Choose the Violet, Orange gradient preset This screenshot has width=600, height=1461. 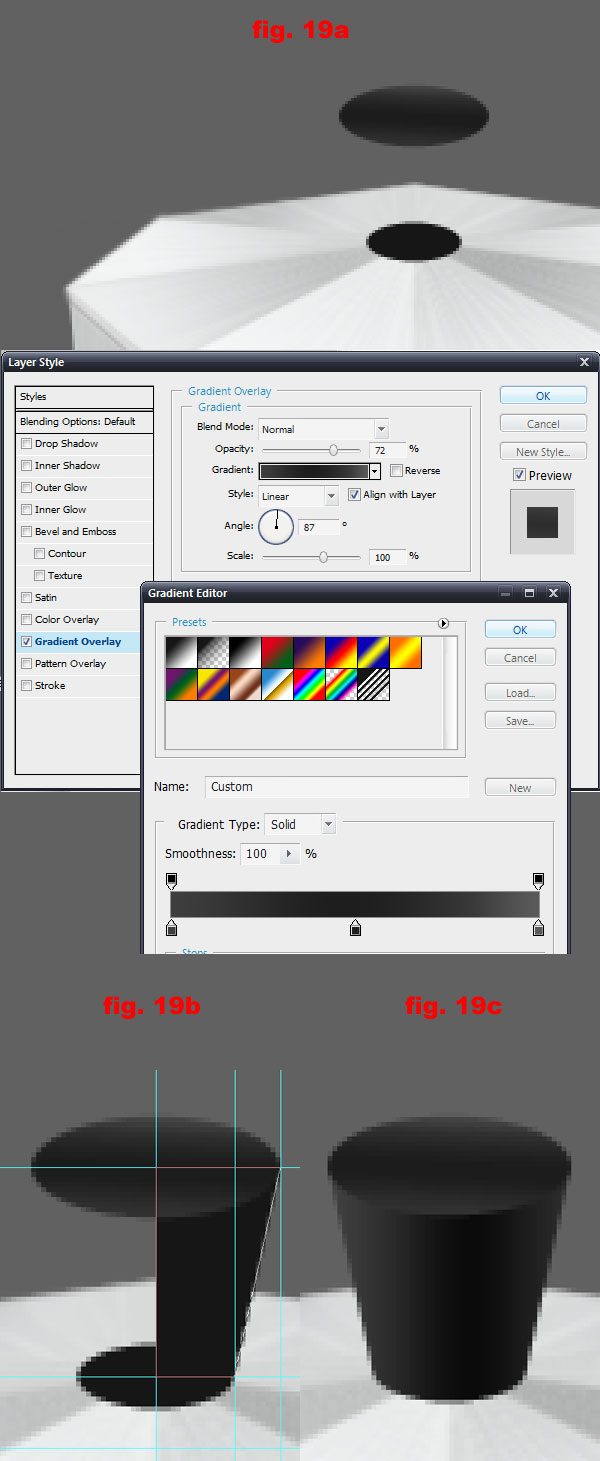pos(309,653)
